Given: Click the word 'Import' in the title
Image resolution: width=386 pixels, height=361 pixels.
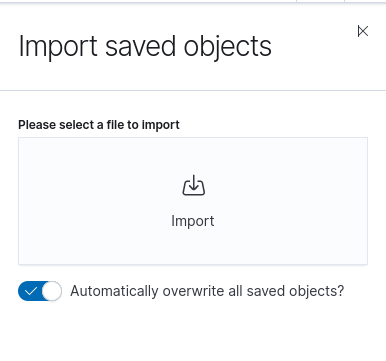Looking at the screenshot, I should pyautogui.click(x=58, y=47).
